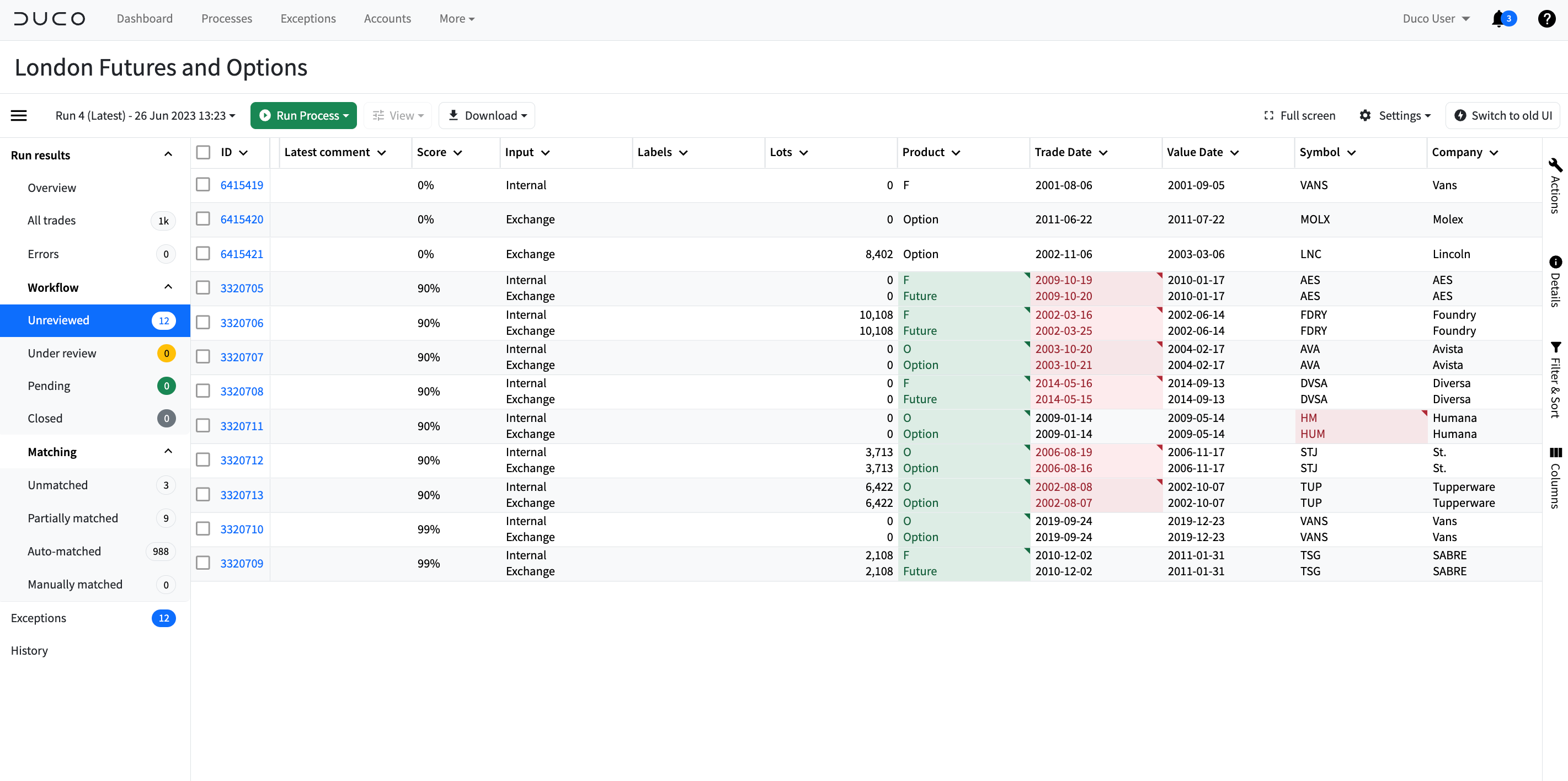Click the DUCO logo in the top bar
This screenshot has height=781, width=1568.
(49, 18)
